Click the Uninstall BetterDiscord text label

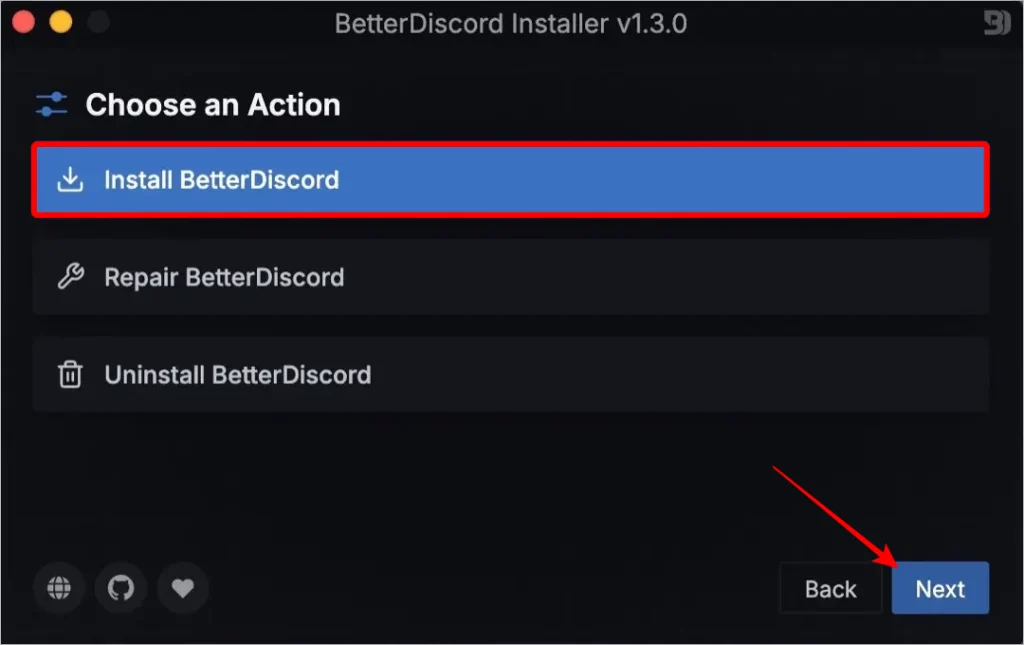click(238, 375)
